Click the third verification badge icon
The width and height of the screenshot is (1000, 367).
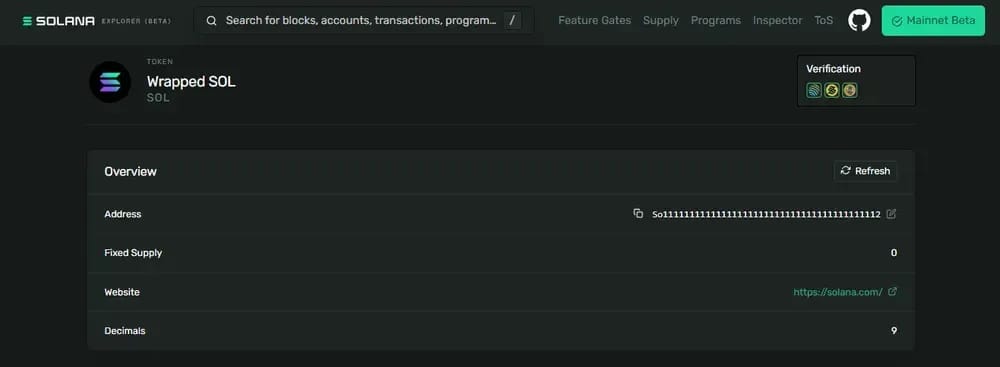[x=849, y=91]
